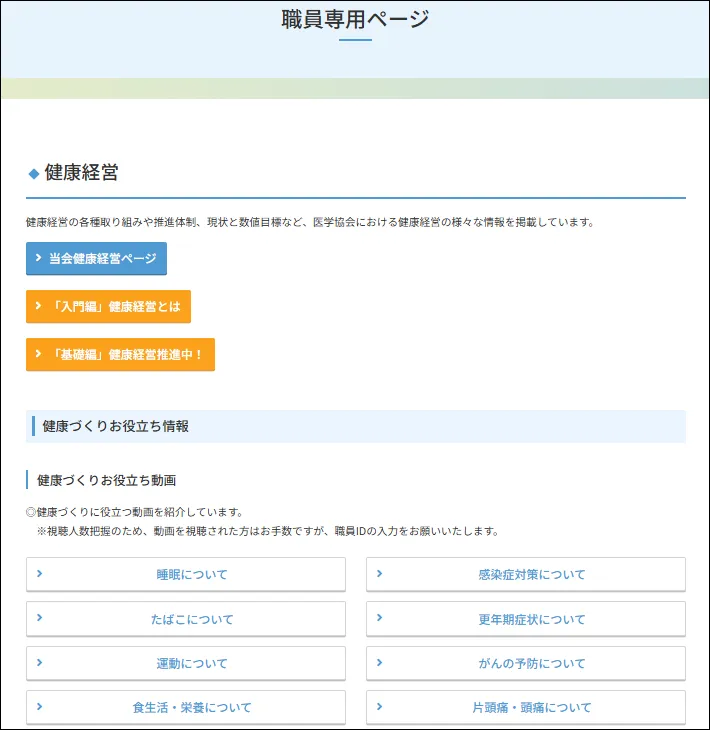710x730 pixels.
Task: Click the note starting ※視聴人数把握のため
Action: [269, 531]
